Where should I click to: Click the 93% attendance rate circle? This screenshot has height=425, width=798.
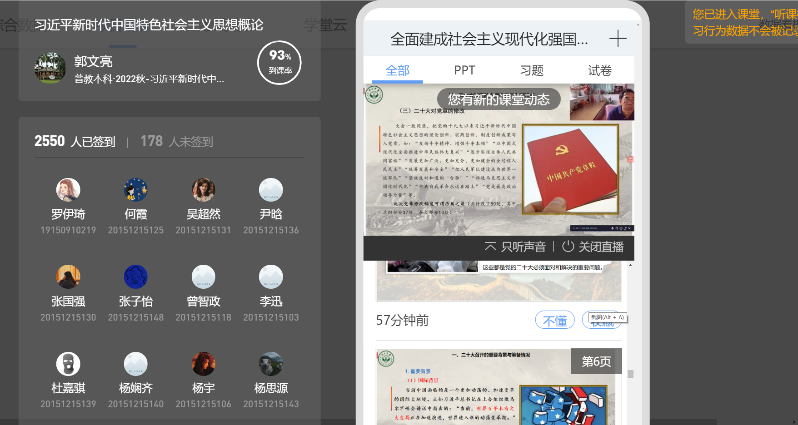pos(279,60)
